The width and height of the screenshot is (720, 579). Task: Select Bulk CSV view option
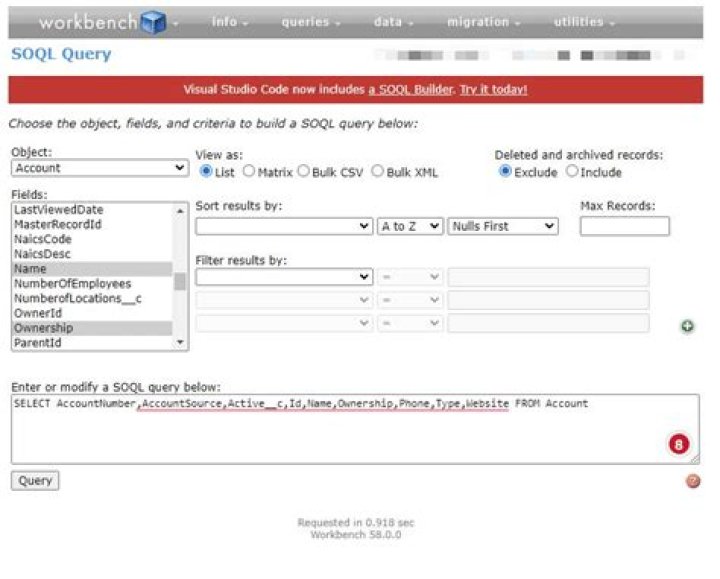[304, 171]
